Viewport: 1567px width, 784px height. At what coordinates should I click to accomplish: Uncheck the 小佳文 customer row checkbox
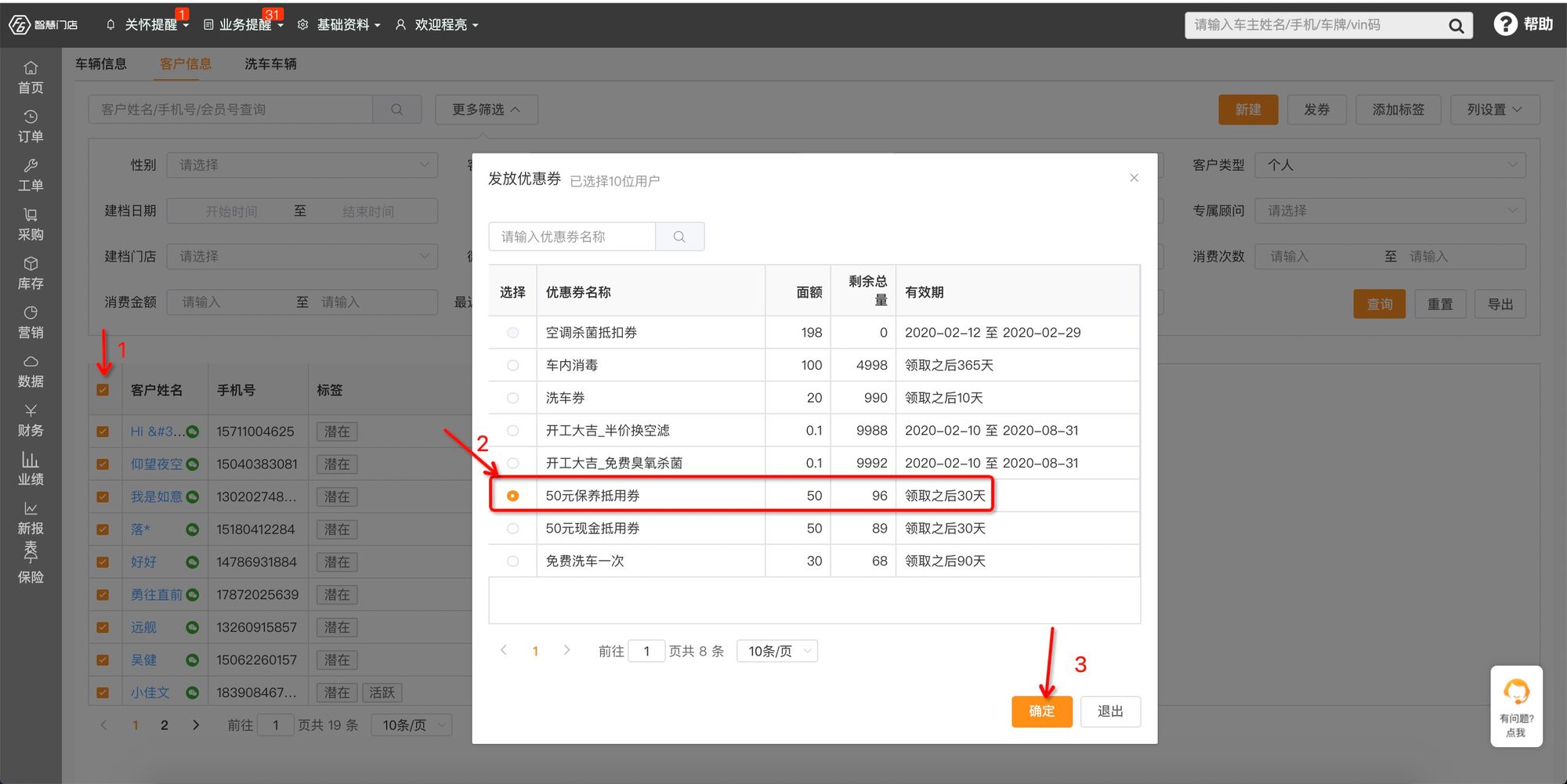point(103,692)
